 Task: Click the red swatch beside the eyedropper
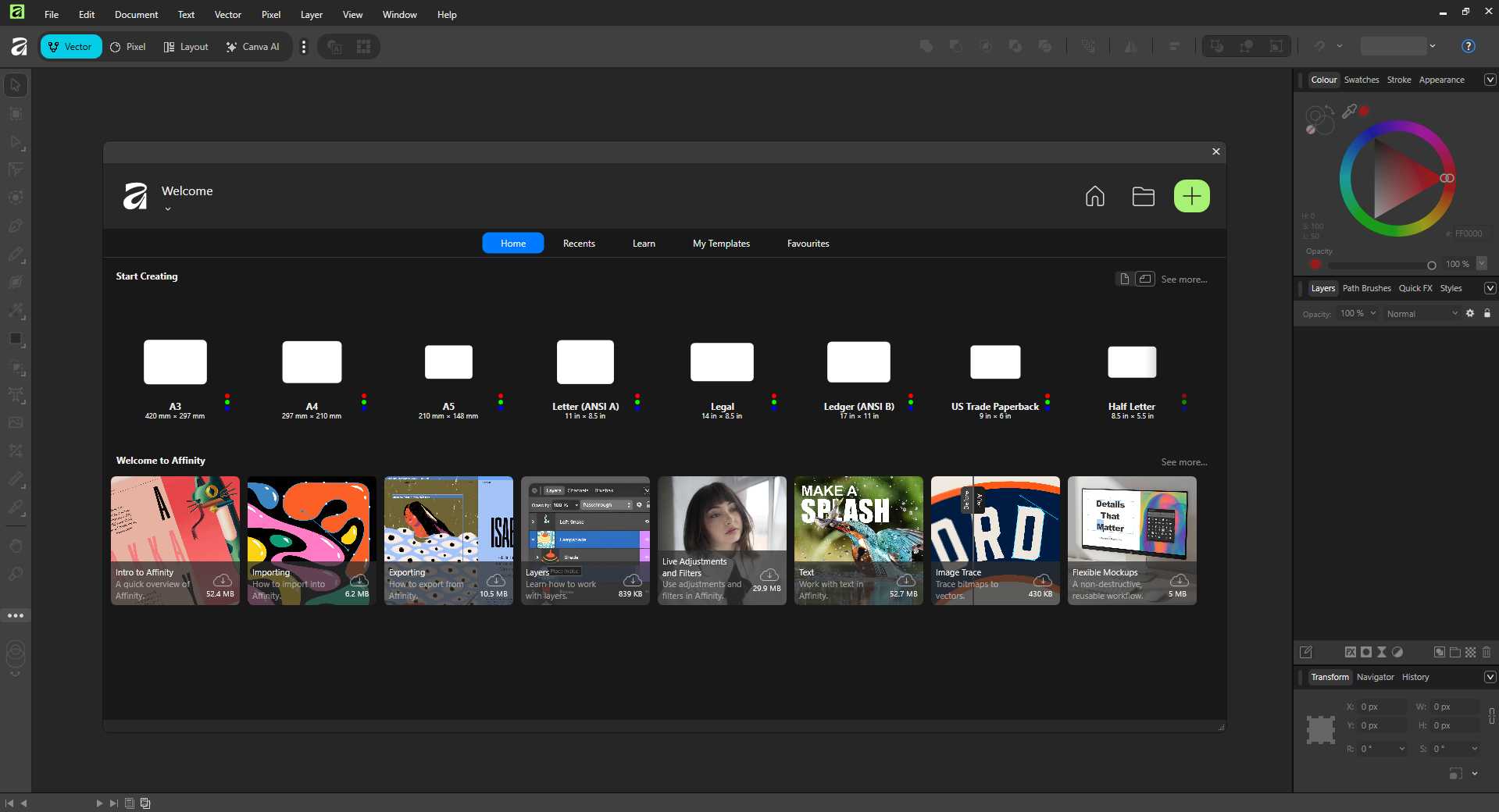tap(1364, 111)
